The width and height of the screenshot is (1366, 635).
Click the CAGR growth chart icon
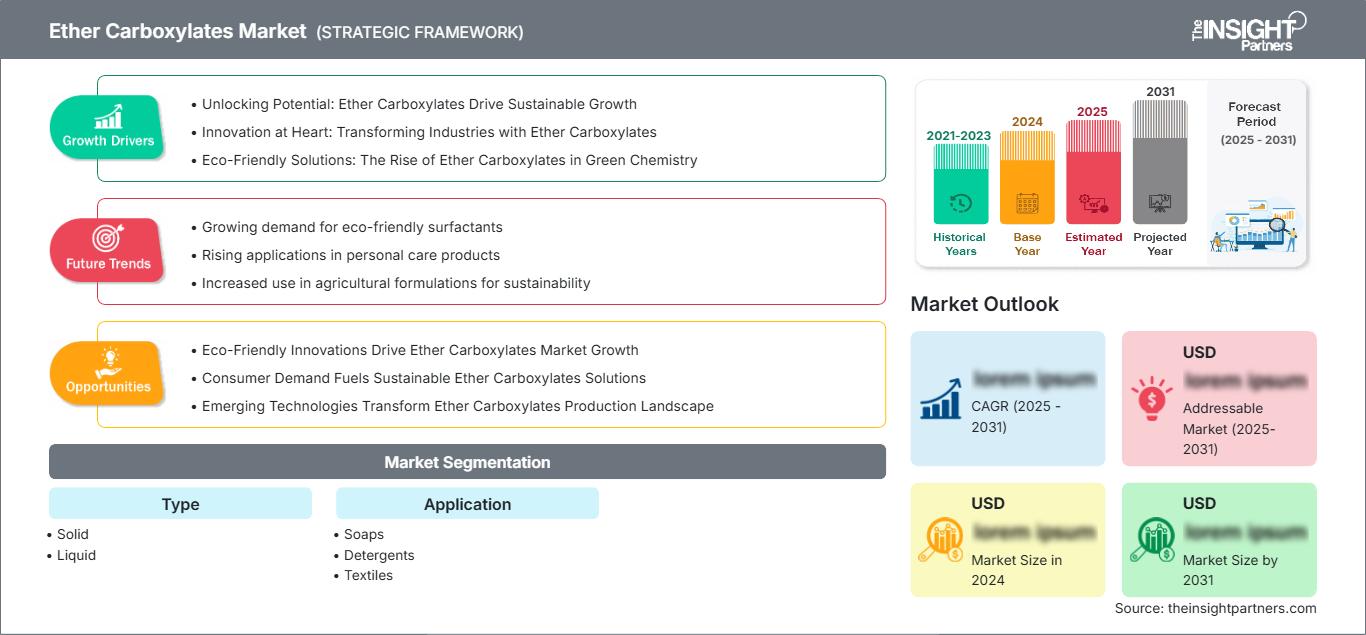pyautogui.click(x=941, y=398)
